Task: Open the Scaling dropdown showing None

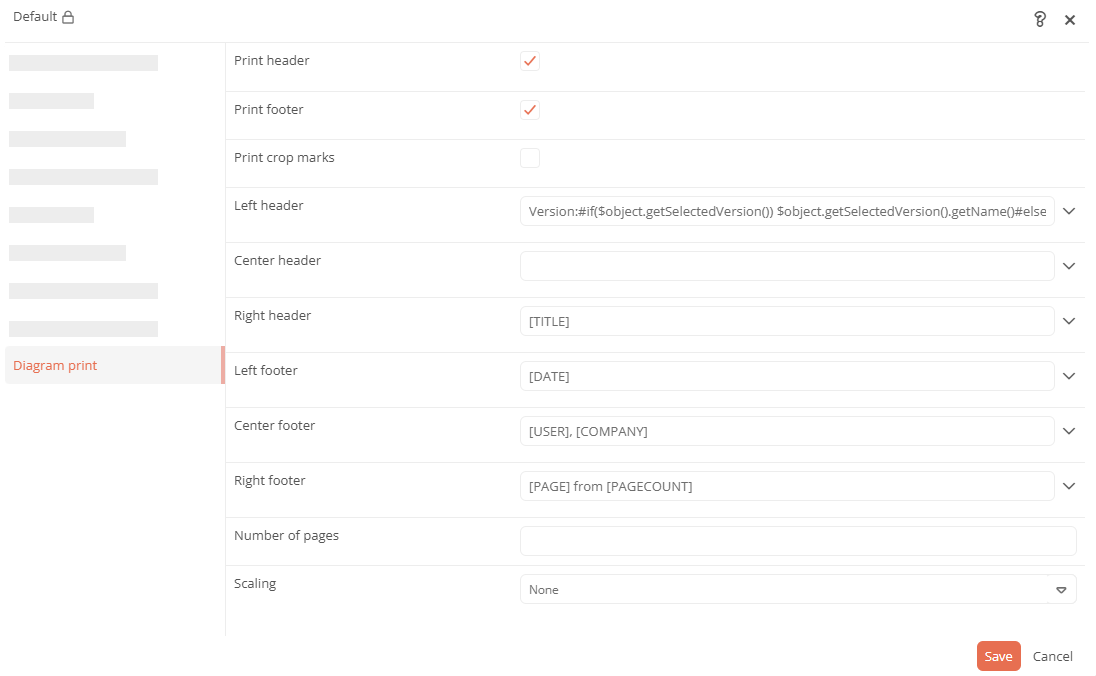Action: (x=798, y=589)
